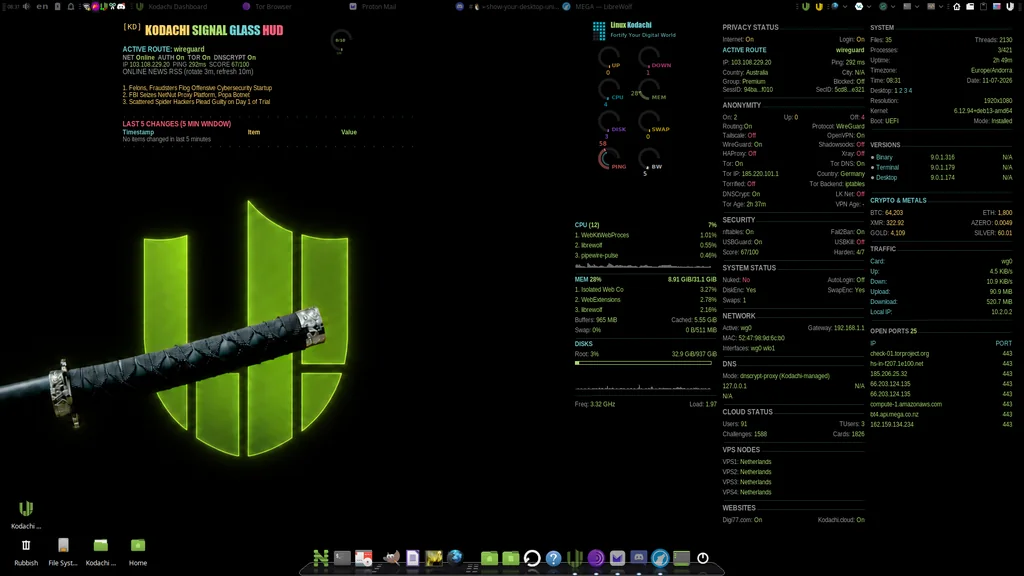Image resolution: width=1024 pixels, height=576 pixels.
Task: Expand the dropdown beside white hexagon tray icon
Action: click(x=869, y=7)
